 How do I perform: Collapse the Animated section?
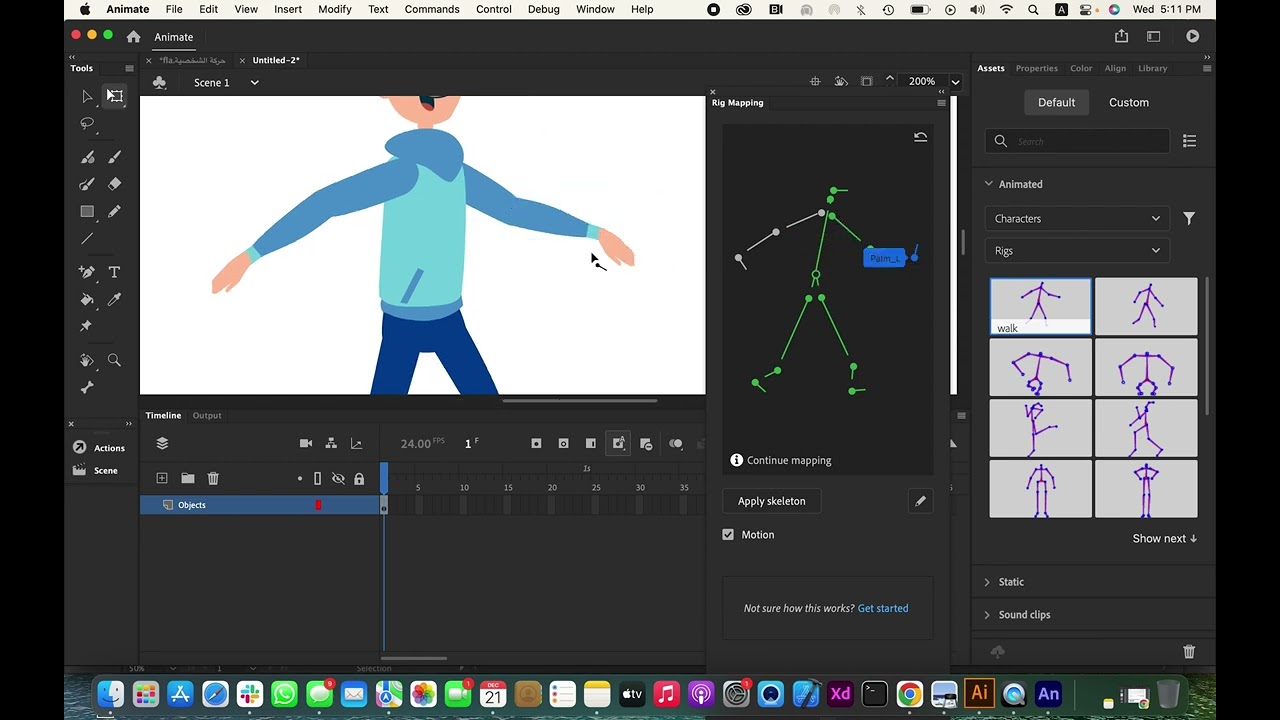[x=988, y=184]
